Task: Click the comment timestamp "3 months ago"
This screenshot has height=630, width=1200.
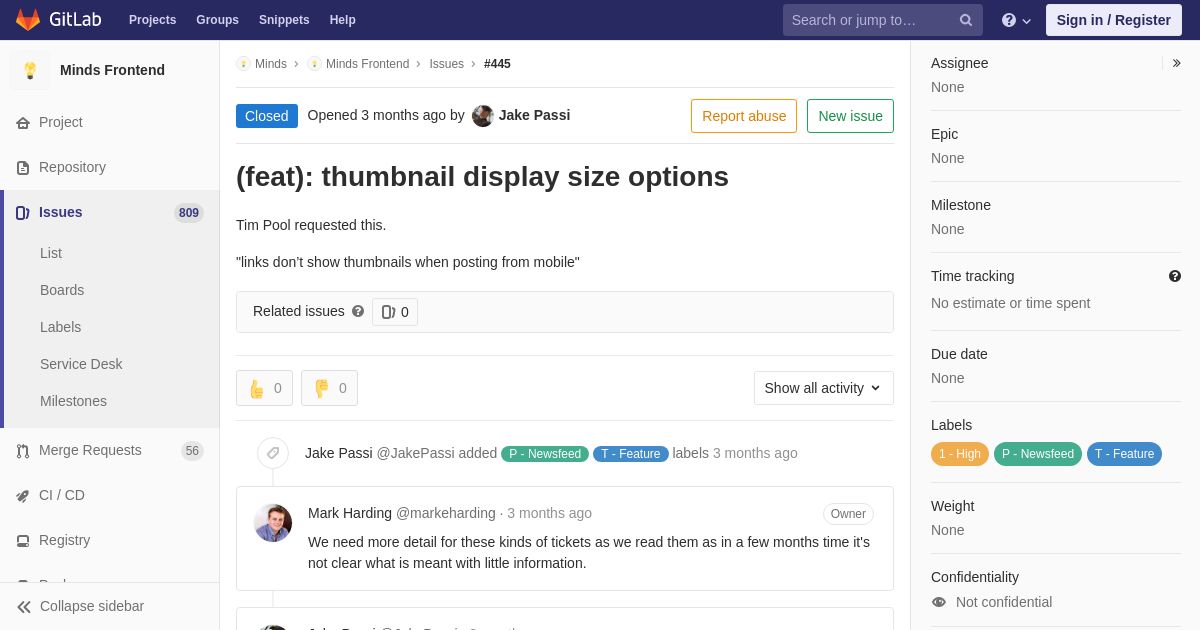Action: 549,513
